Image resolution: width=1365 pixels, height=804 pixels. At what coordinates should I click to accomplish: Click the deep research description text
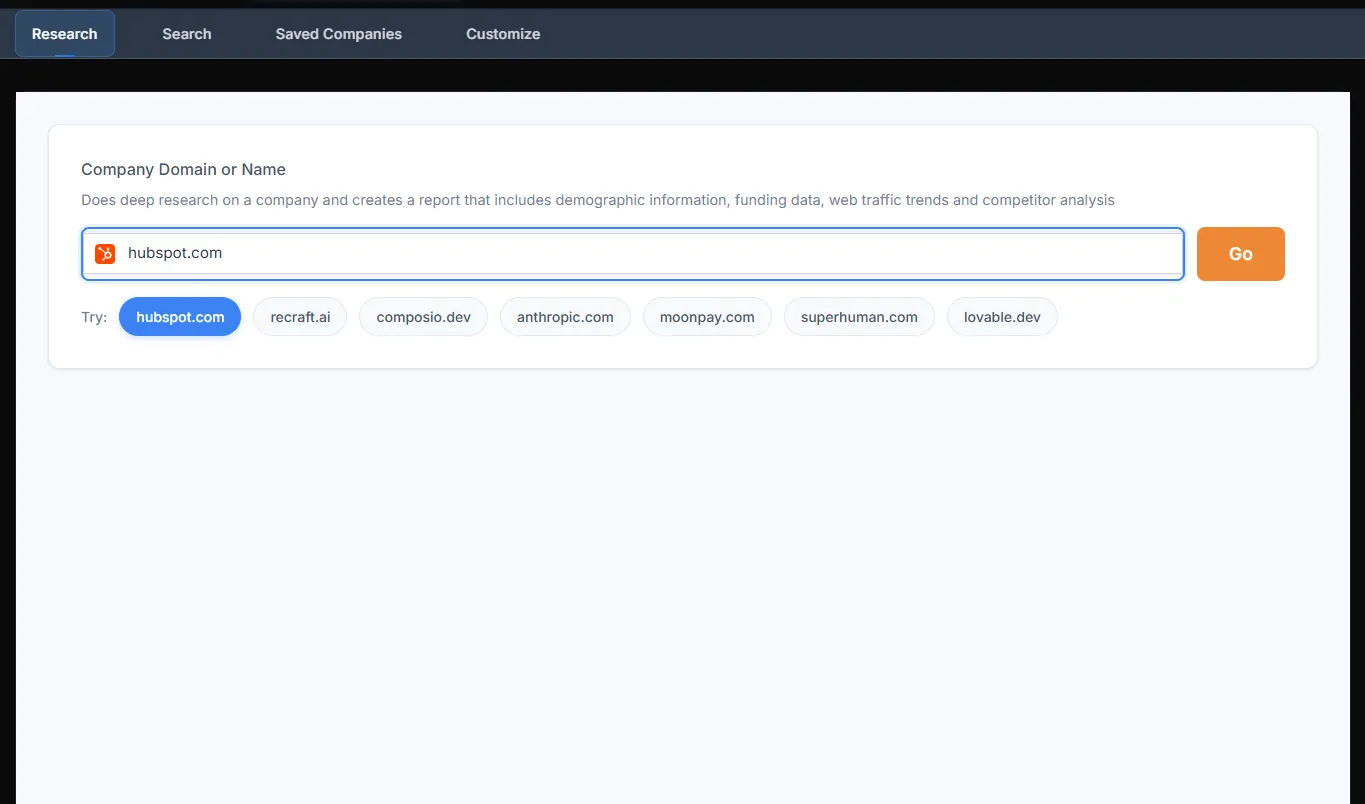pos(597,200)
